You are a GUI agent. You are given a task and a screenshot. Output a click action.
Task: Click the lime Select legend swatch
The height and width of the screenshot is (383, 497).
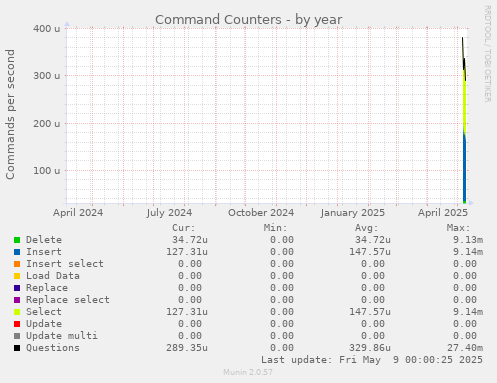(17, 312)
